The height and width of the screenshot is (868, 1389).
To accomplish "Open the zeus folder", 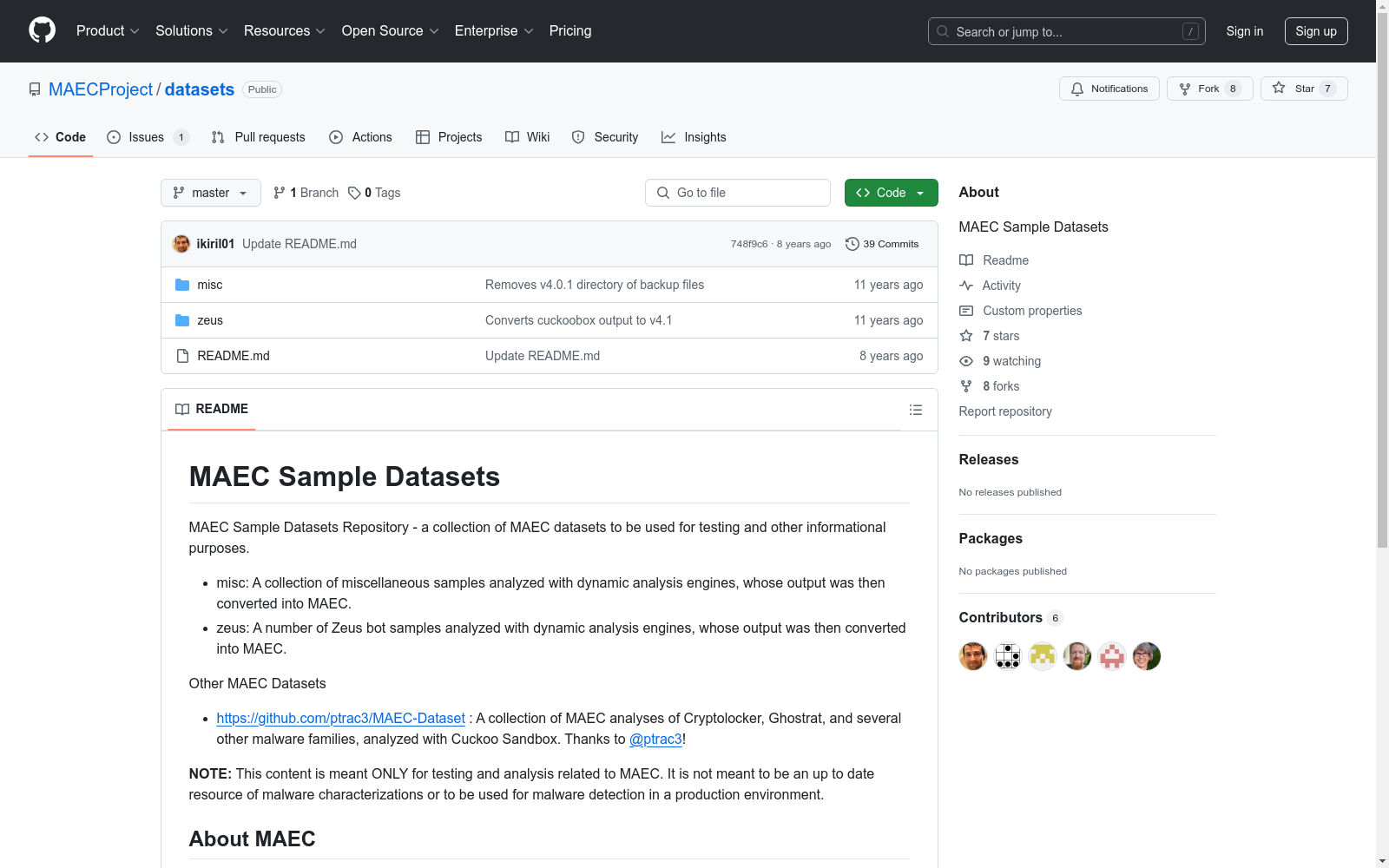I will coord(210,320).
